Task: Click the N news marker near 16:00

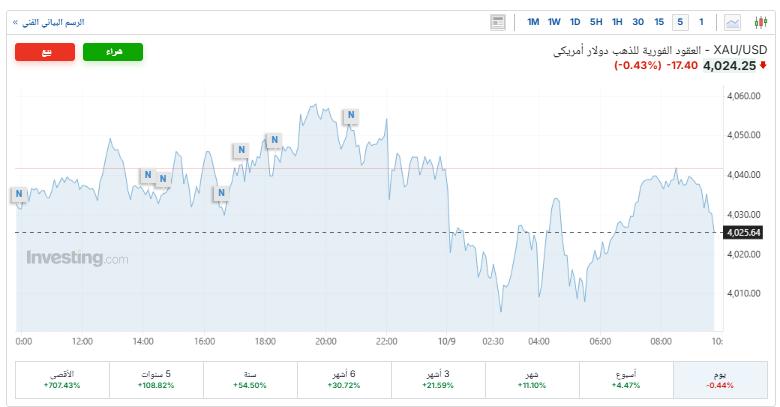Action: pos(221,194)
